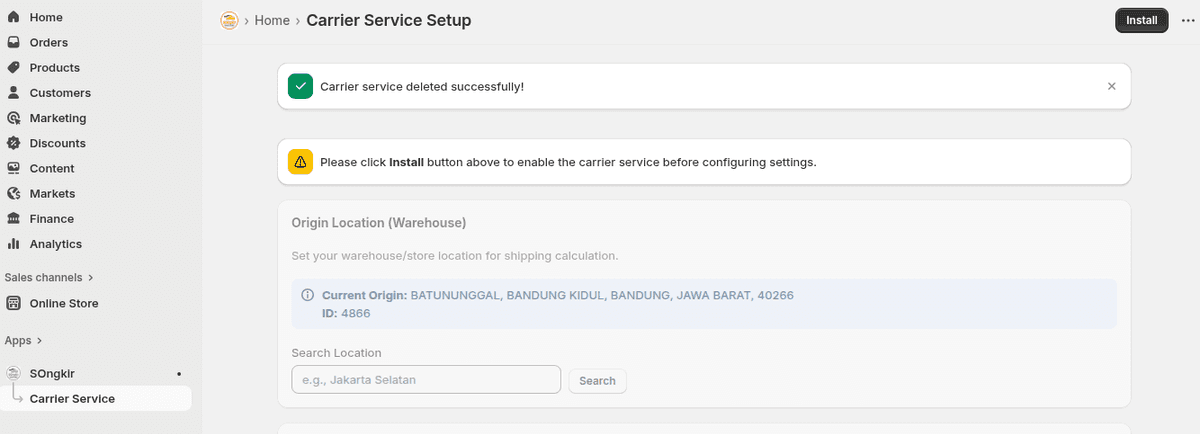
Task: Open Customers via the person icon
Action: click(13, 92)
